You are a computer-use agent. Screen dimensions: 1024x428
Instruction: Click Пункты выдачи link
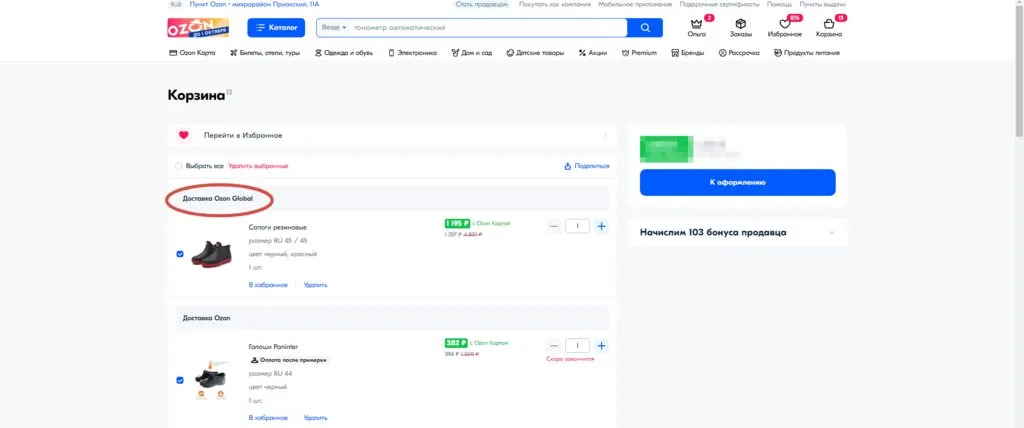pos(822,5)
